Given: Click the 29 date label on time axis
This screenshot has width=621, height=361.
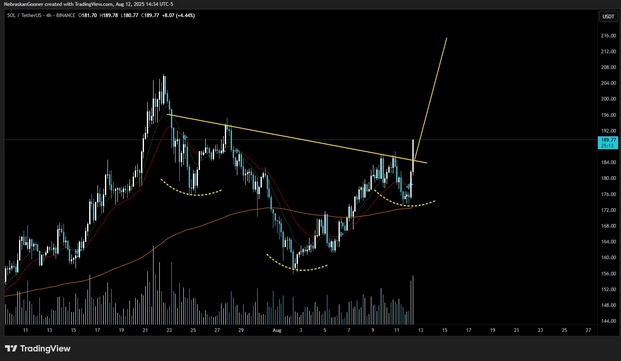Looking at the screenshot, I should click(241, 330).
